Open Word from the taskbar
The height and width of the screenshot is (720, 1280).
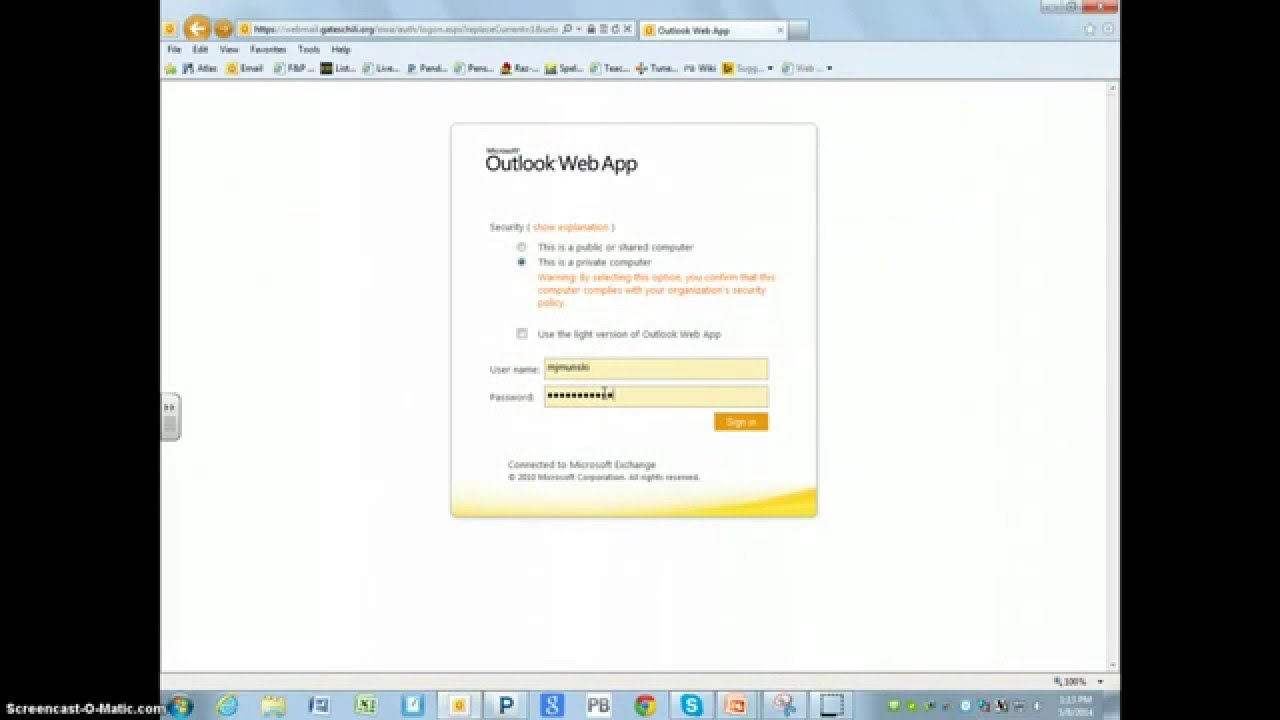(320, 706)
